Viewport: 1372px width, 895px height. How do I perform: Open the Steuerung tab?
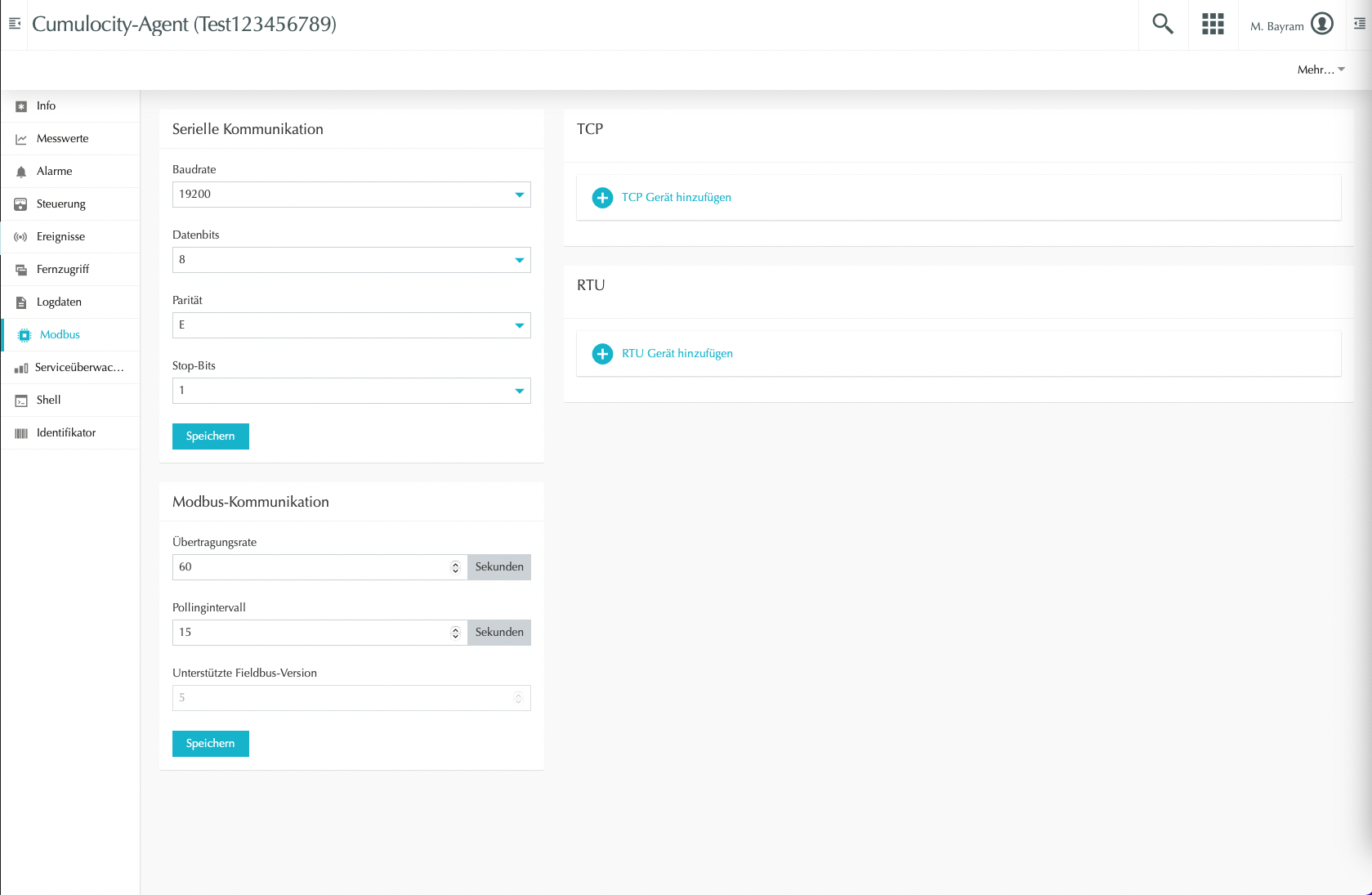tap(70, 204)
